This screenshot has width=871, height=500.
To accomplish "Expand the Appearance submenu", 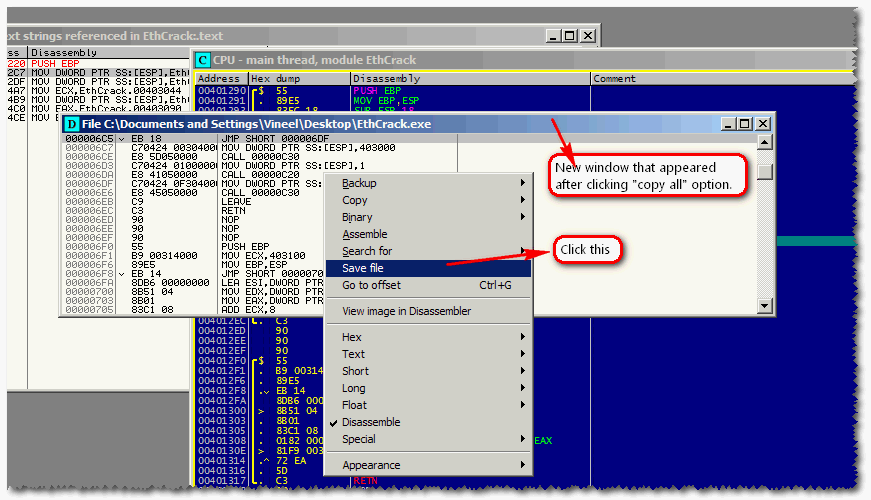I will pos(428,465).
